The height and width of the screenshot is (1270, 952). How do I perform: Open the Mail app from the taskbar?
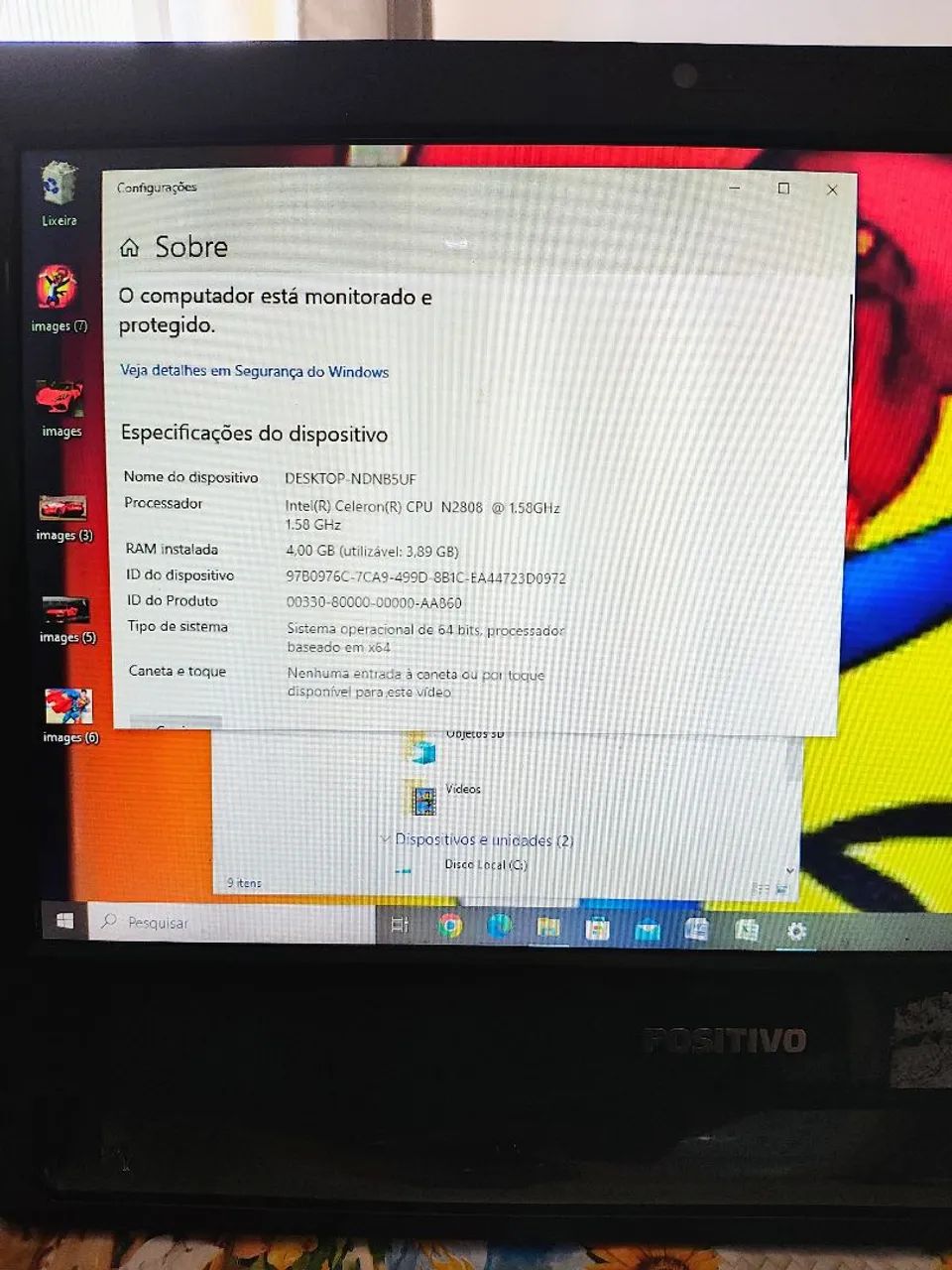coord(645,928)
